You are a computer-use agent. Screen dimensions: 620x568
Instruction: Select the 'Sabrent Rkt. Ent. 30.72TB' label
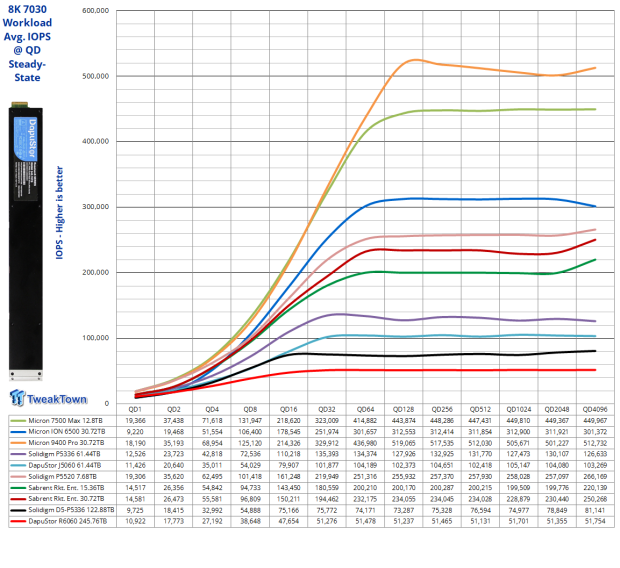coord(66,499)
